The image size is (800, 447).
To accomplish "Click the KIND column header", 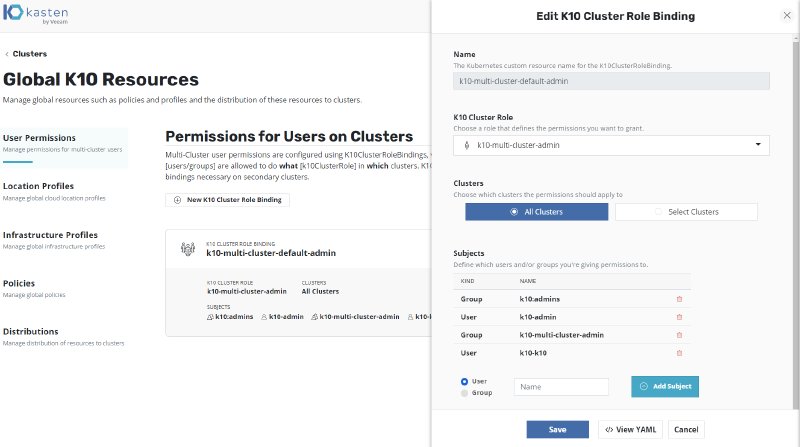I will coord(467,281).
